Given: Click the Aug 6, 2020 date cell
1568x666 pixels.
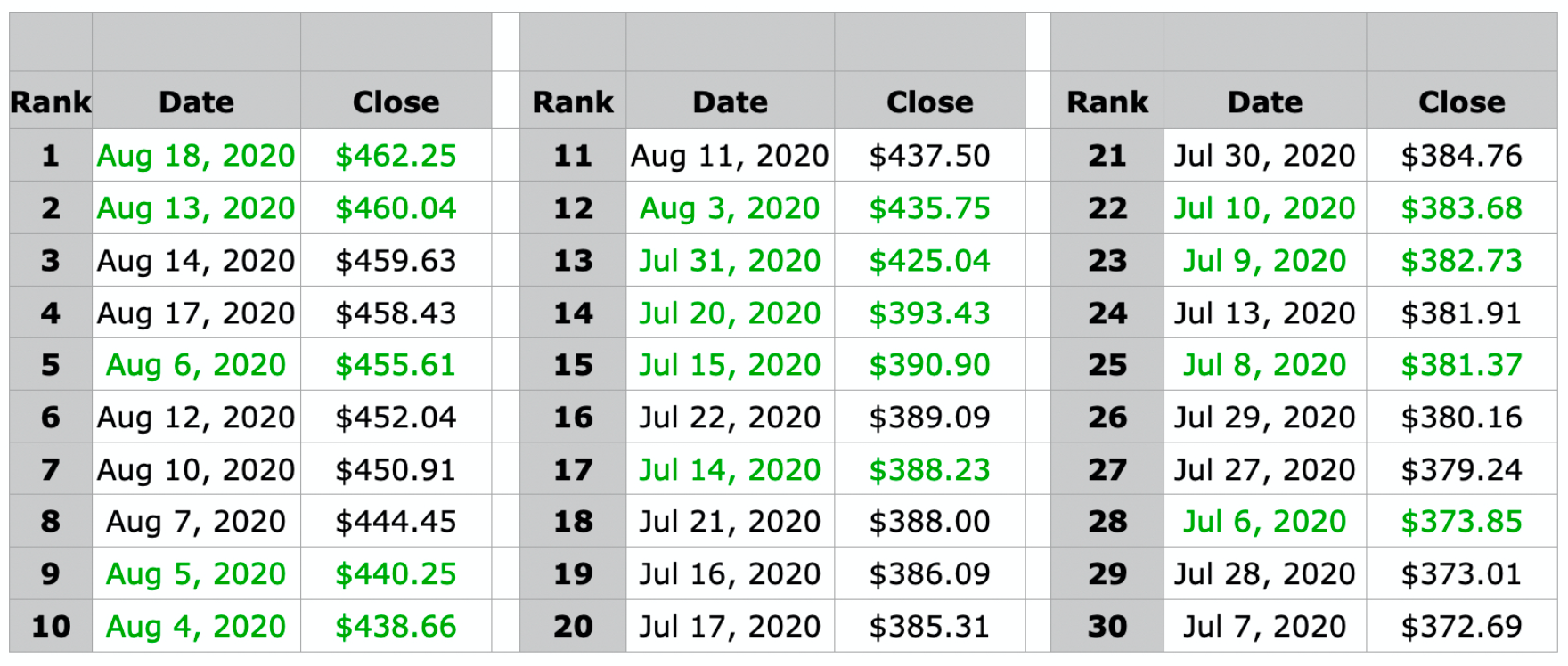Looking at the screenshot, I should point(196,365).
